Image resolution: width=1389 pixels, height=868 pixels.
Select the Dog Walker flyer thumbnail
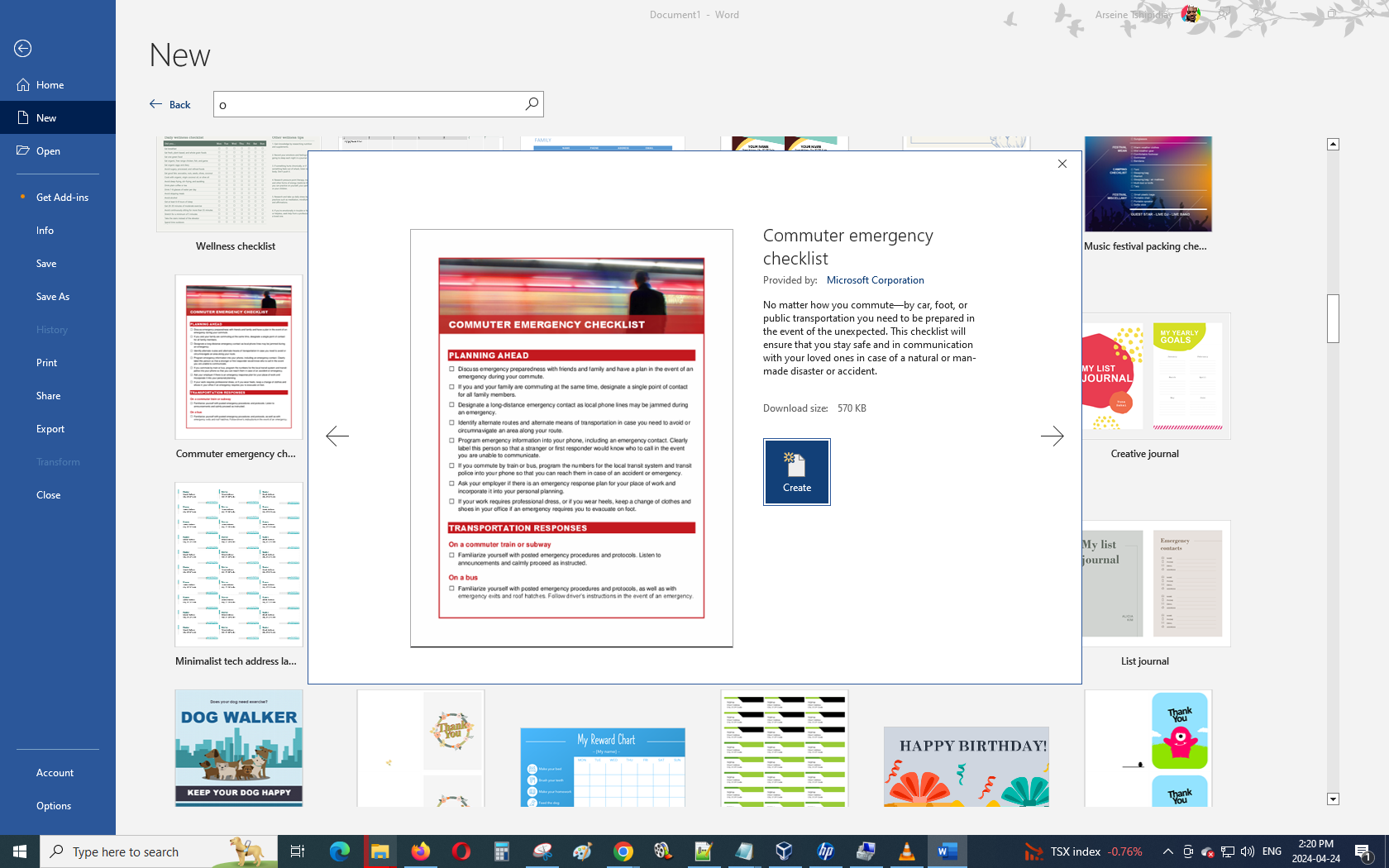point(239,748)
